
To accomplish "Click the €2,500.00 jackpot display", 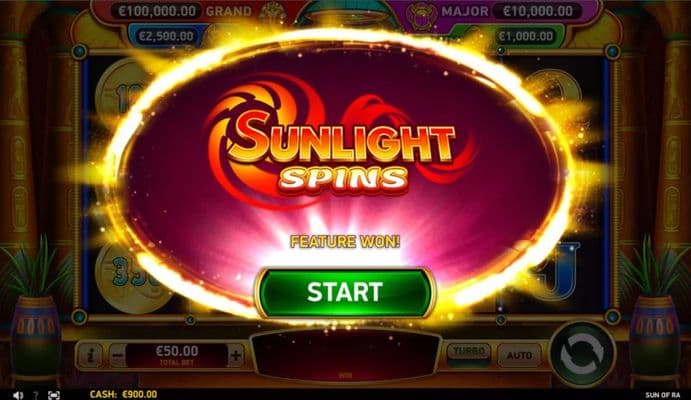I will point(166,36).
